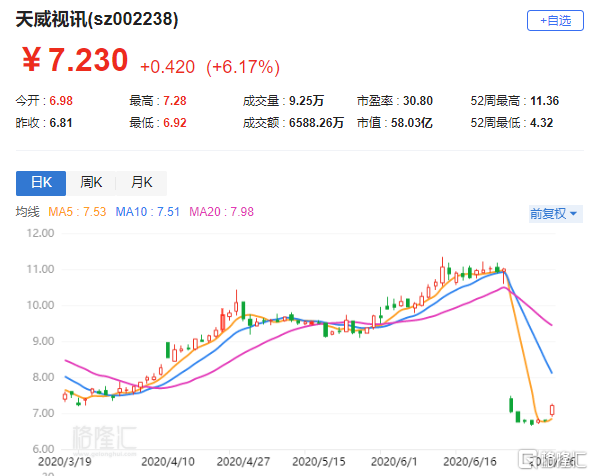Select the 市盈率 value 30.80
The height and width of the screenshot is (476, 593).
(x=418, y=101)
